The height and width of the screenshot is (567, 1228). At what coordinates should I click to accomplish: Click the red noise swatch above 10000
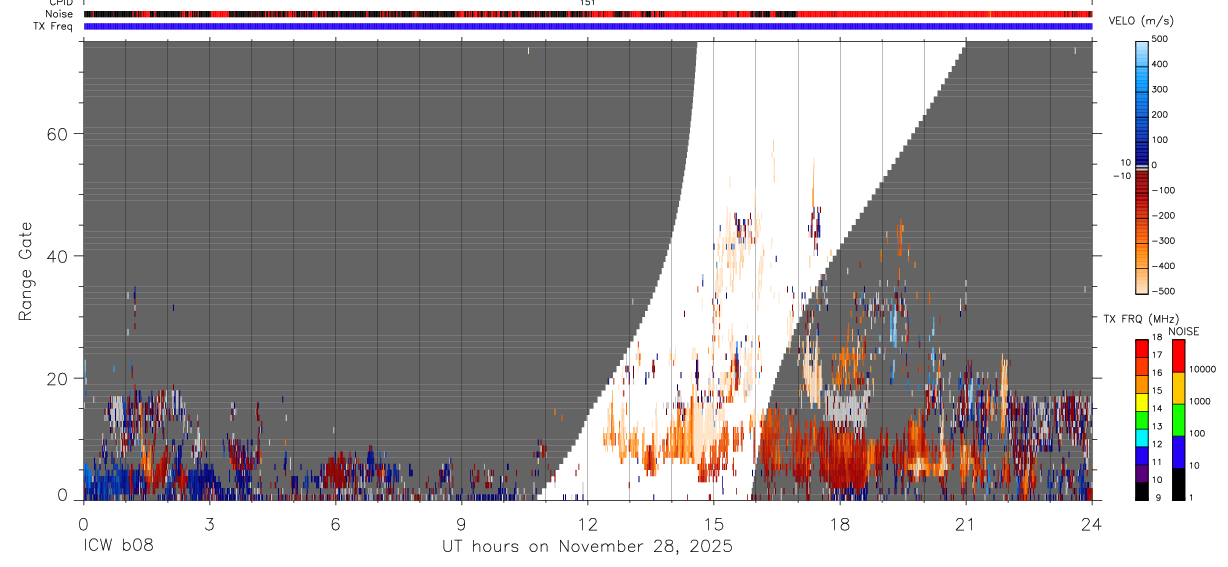coord(1178,356)
